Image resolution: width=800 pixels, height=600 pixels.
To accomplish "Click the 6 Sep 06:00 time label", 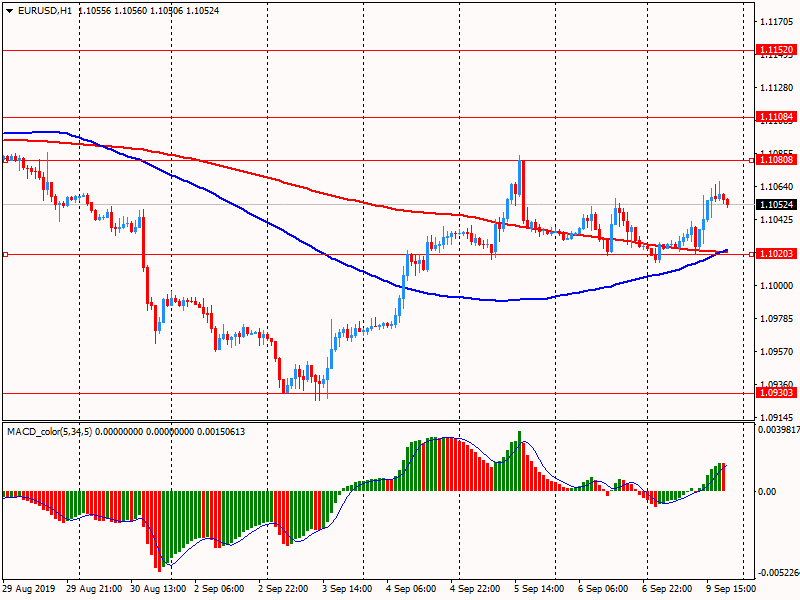I will pos(603,589).
